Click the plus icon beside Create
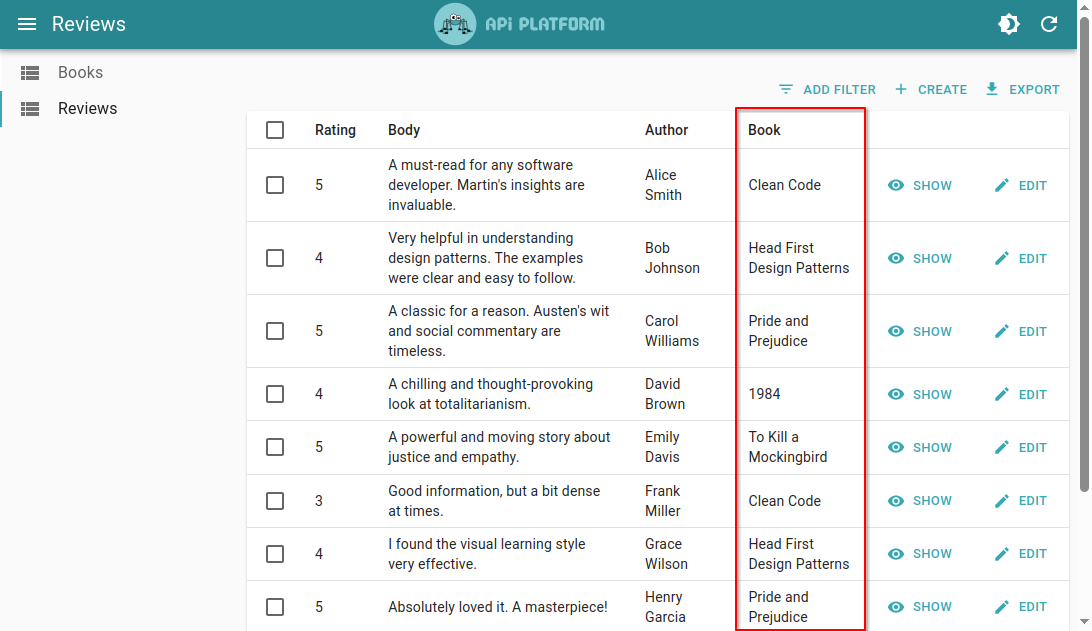Viewport: 1092px width, 631px height. pos(900,89)
